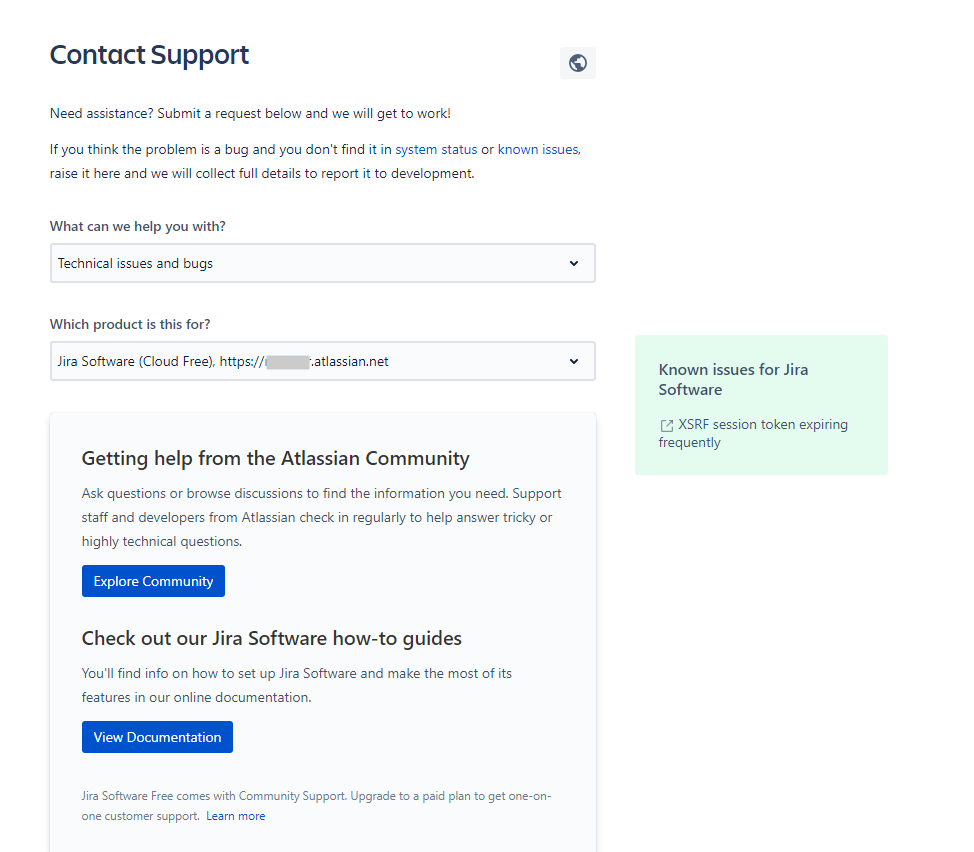
Task: Click the 'What can we help you with?' label
Action: click(138, 227)
